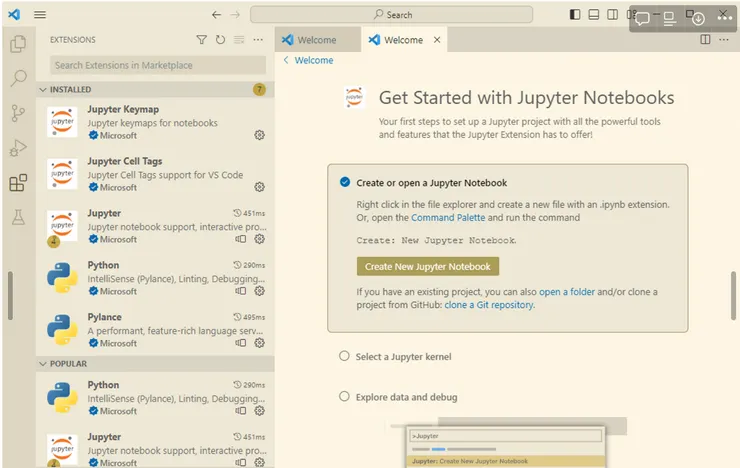Go back via Welcome breadcrumb chevron

click(286, 60)
